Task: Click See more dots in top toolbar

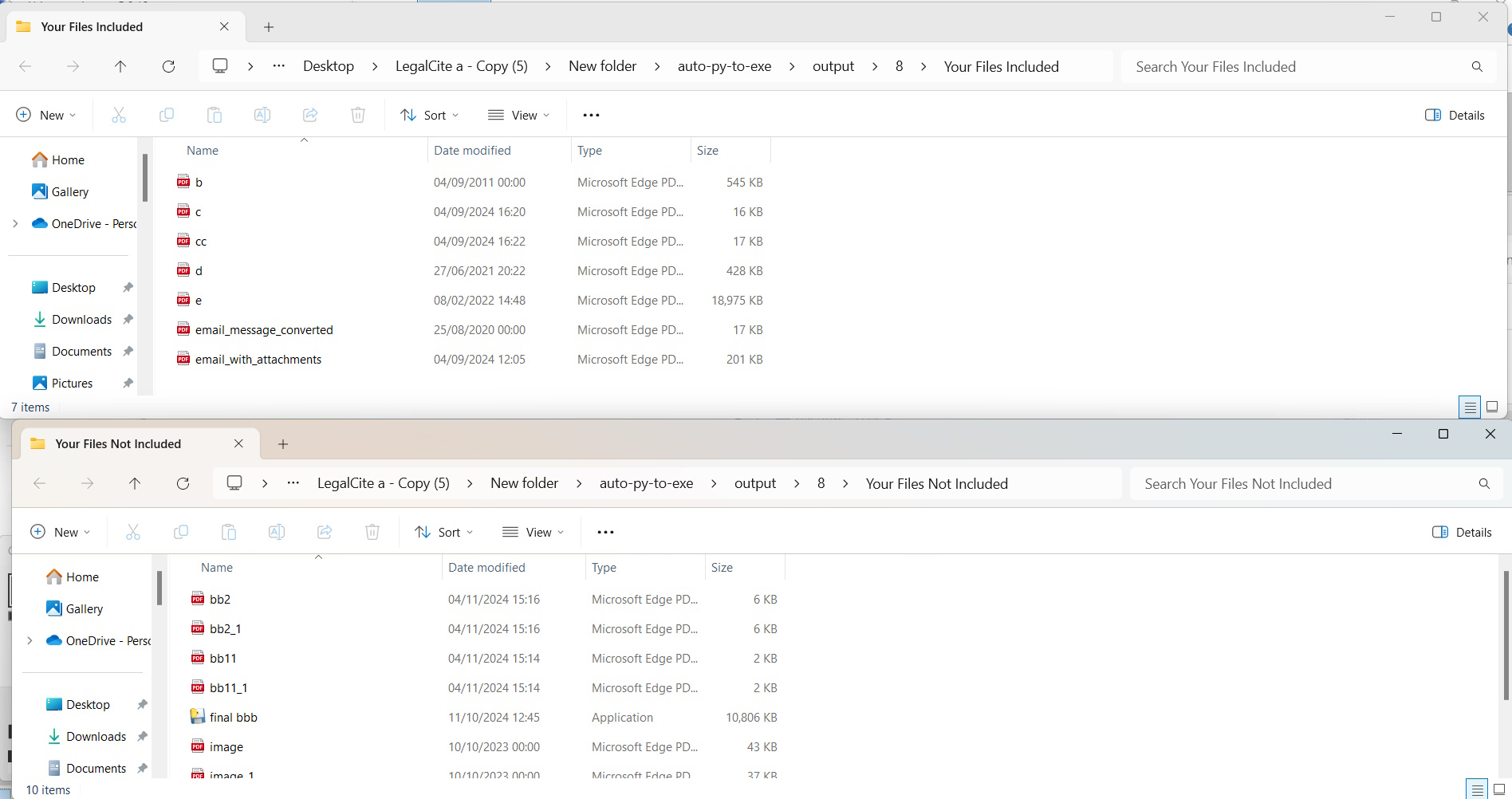Action: (x=591, y=115)
